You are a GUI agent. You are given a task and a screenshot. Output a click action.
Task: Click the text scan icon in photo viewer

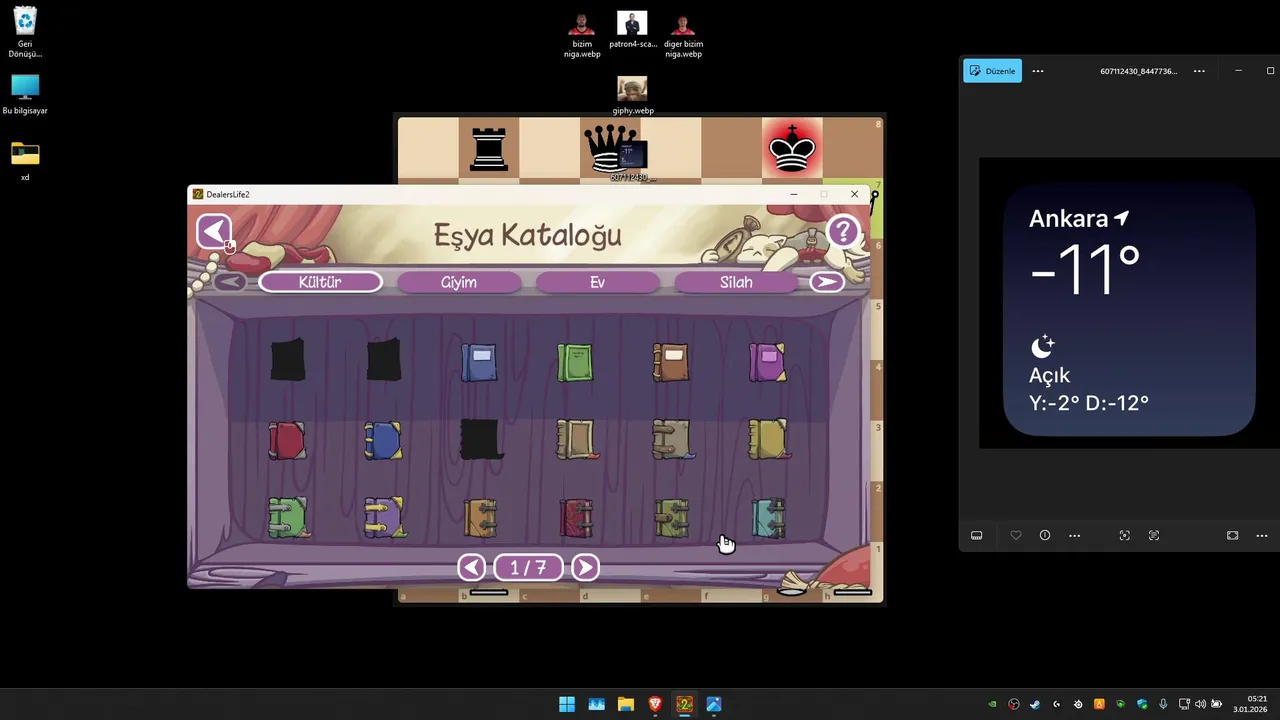pyautogui.click(x=1154, y=536)
